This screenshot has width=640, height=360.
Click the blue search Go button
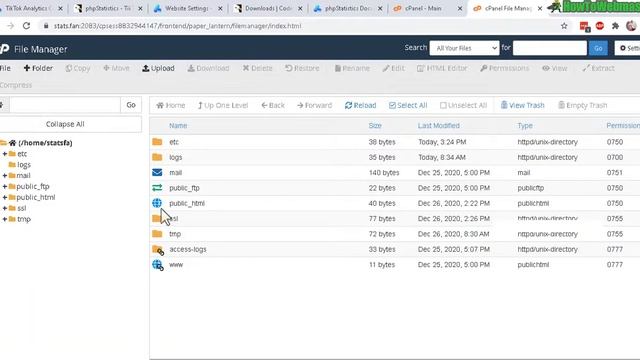(598, 48)
